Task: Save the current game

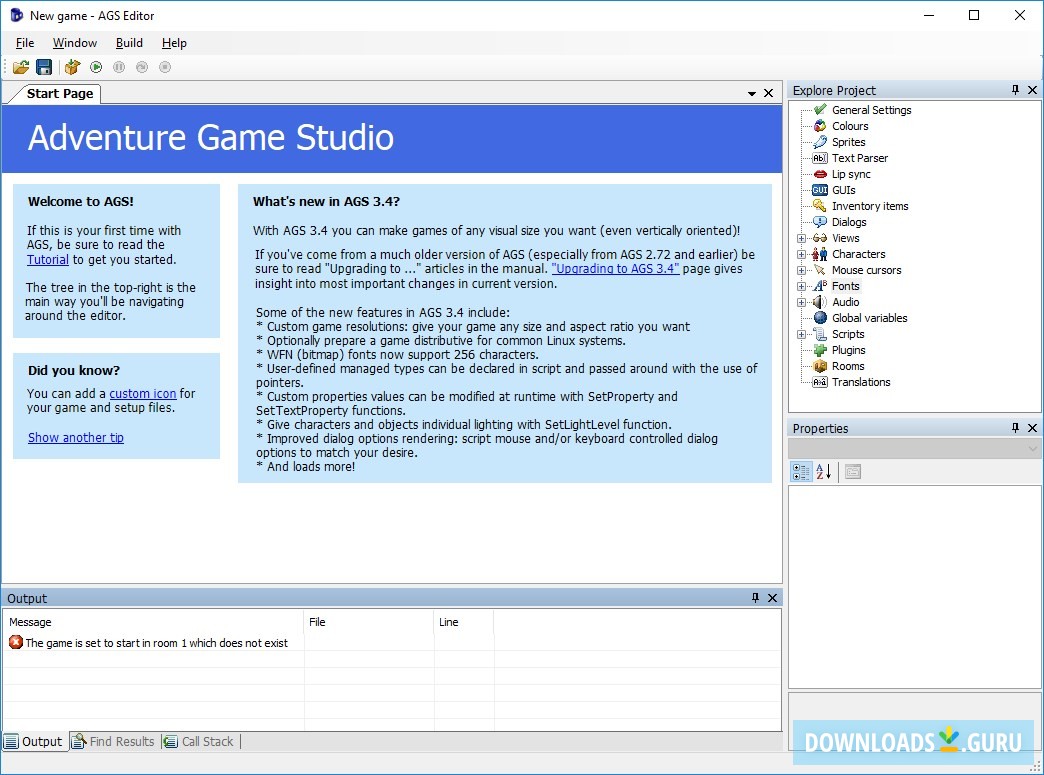Action: [44, 67]
